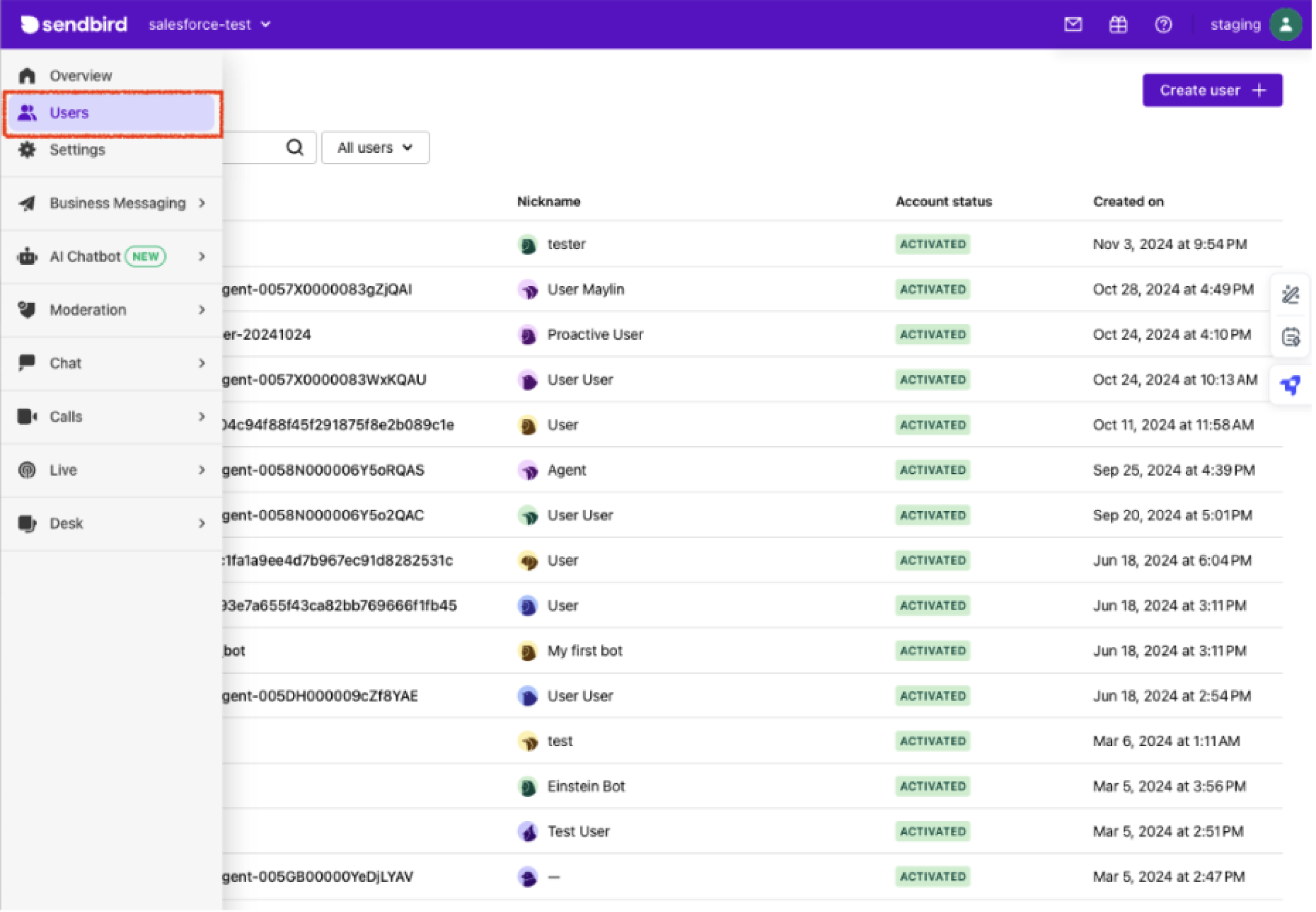This screenshot has height=912, width=1316.
Task: Open the salesforce-test application dropdown
Action: [210, 25]
